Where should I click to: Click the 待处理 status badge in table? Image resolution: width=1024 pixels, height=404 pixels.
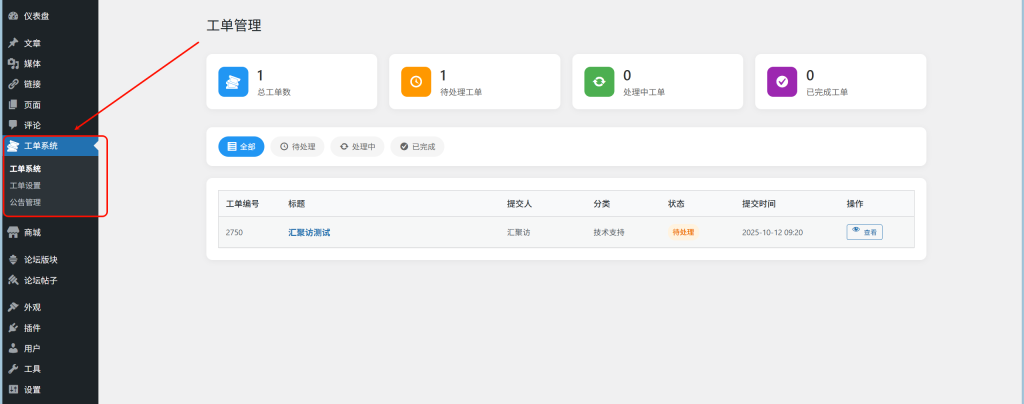tap(684, 232)
